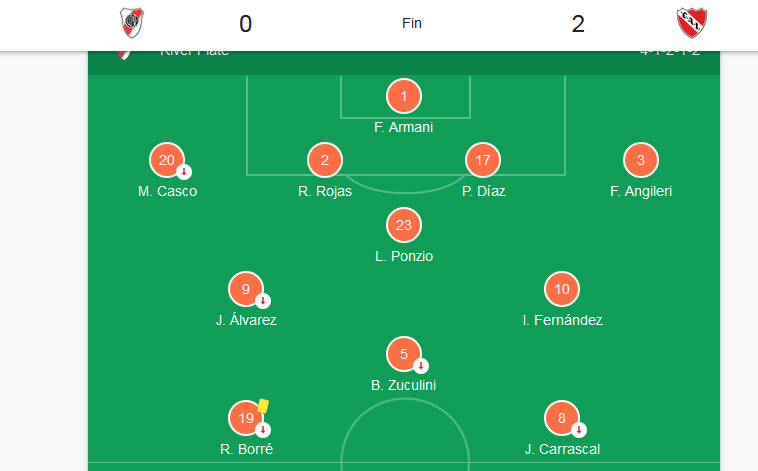Screen dimensions: 758x471
Task: Click the F. Armani name label
Action: click(x=404, y=127)
